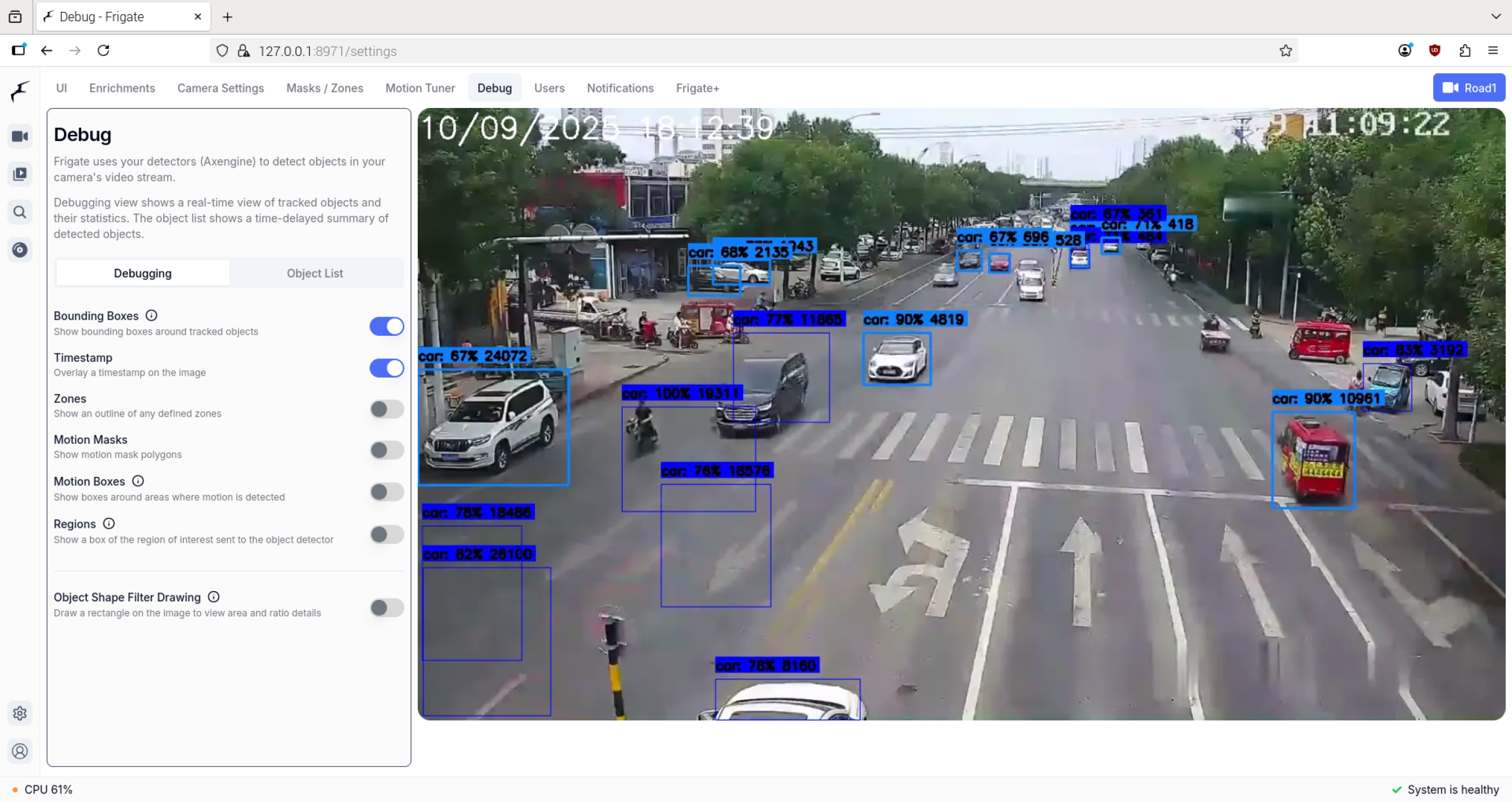Open the account user icon at sidebar bottom
The width and height of the screenshot is (1512, 801).
click(20, 751)
